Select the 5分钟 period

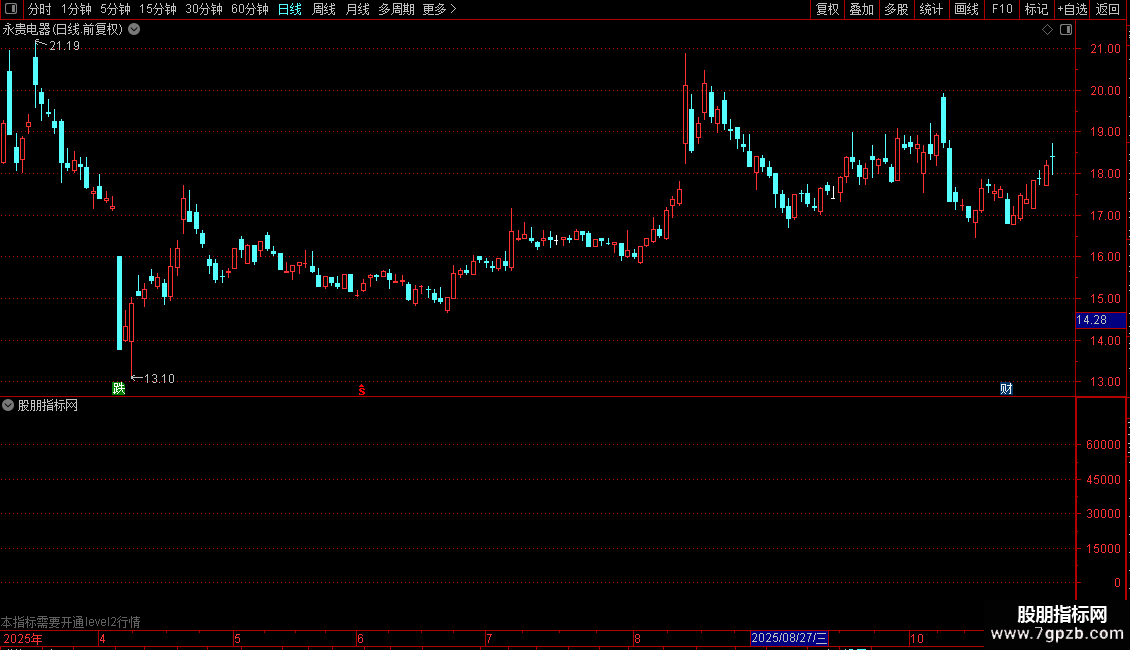tap(115, 9)
